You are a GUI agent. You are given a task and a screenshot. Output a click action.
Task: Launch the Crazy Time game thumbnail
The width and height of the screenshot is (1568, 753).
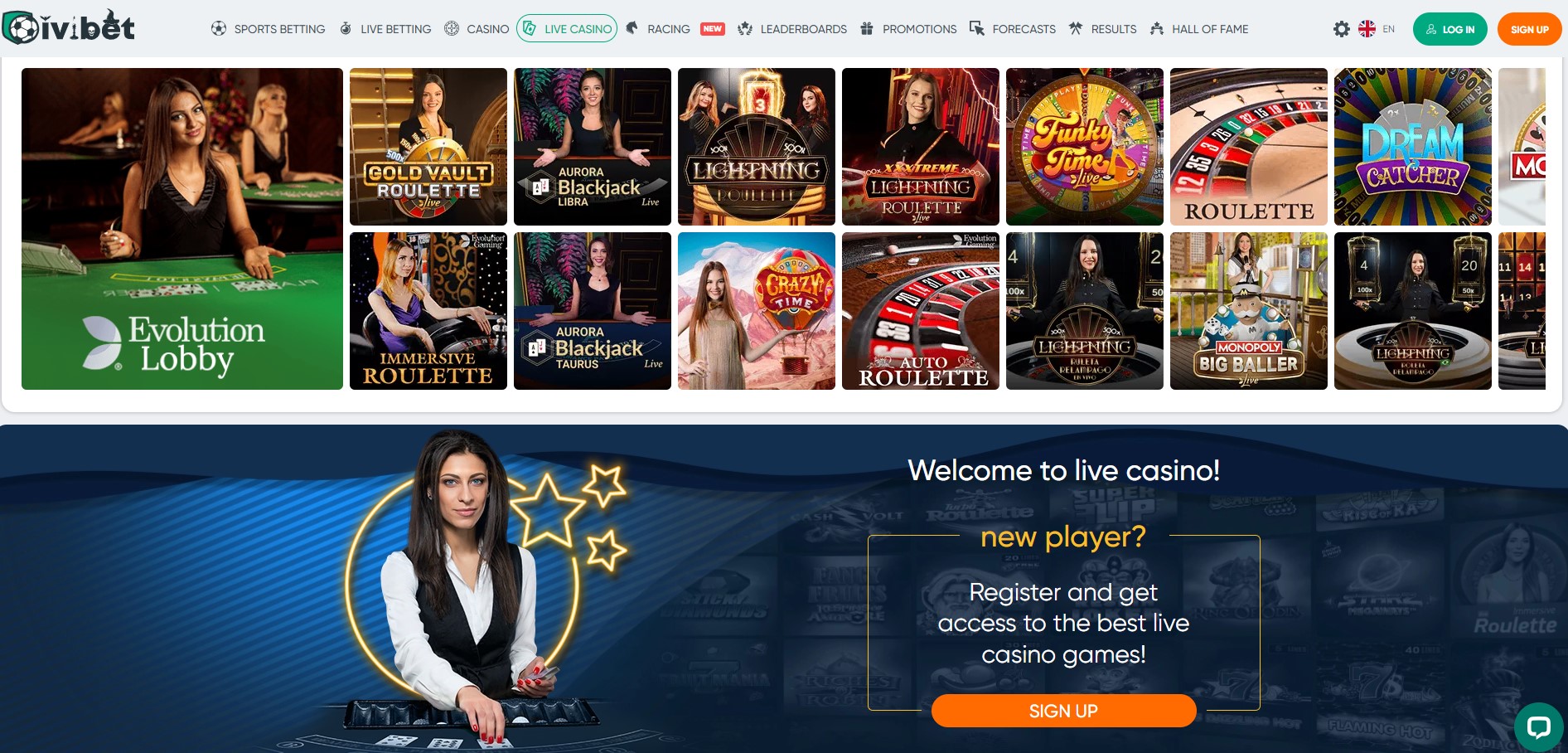click(x=757, y=311)
